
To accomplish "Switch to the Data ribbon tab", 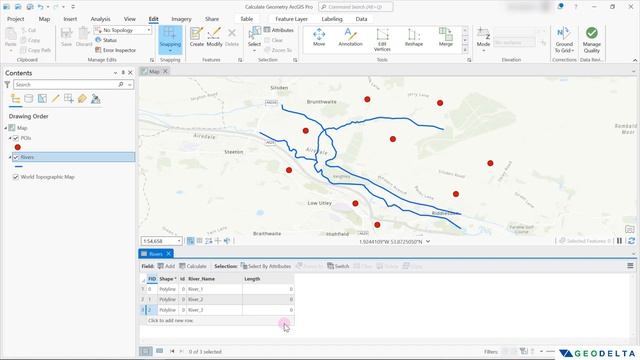I will click(361, 19).
